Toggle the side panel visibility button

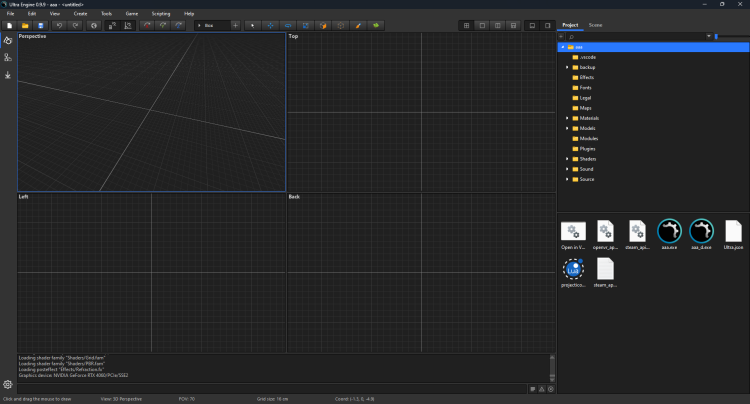(x=547, y=25)
